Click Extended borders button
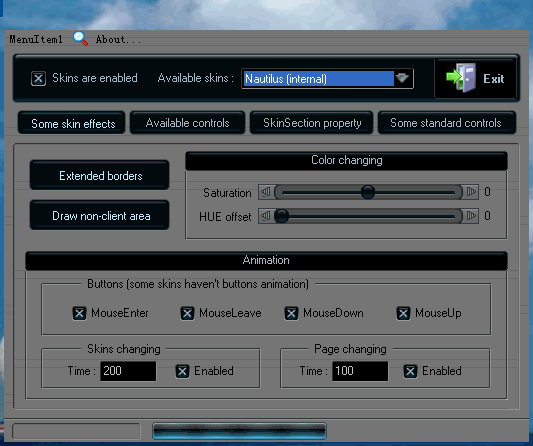 [x=100, y=175]
